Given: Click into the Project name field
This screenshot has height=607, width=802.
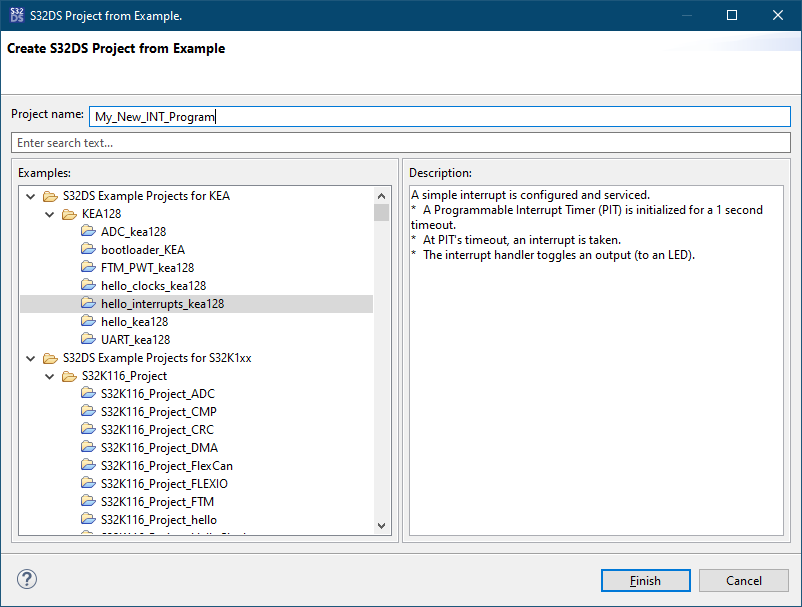Looking at the screenshot, I should click(440, 117).
